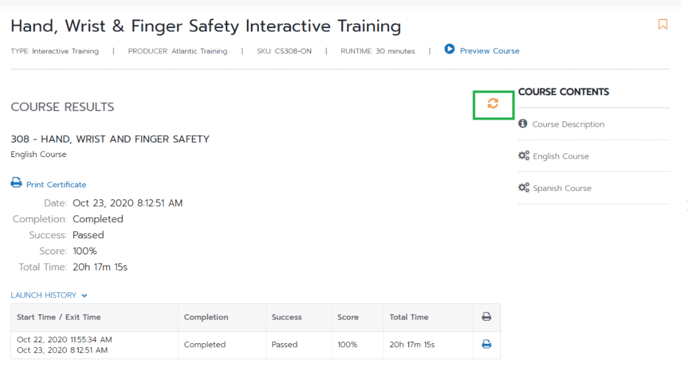The height and width of the screenshot is (381, 688).
Task: Click the bookmark icon beside the course title
Action: (663, 24)
